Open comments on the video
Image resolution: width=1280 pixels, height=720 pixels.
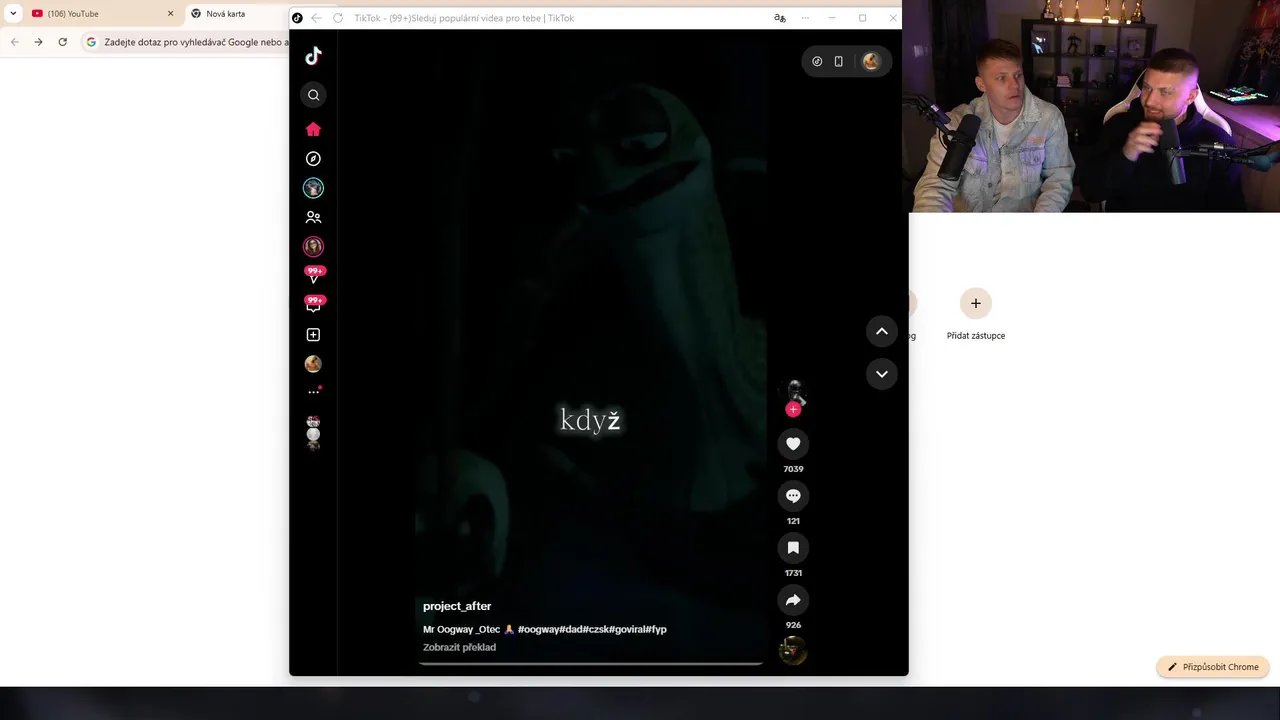(x=793, y=496)
